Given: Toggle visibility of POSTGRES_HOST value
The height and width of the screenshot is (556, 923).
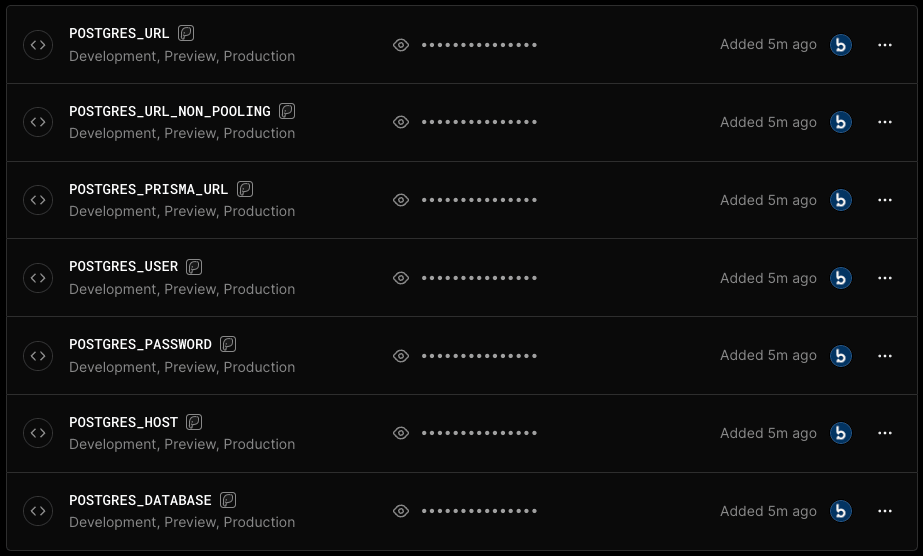Looking at the screenshot, I should click(x=401, y=433).
